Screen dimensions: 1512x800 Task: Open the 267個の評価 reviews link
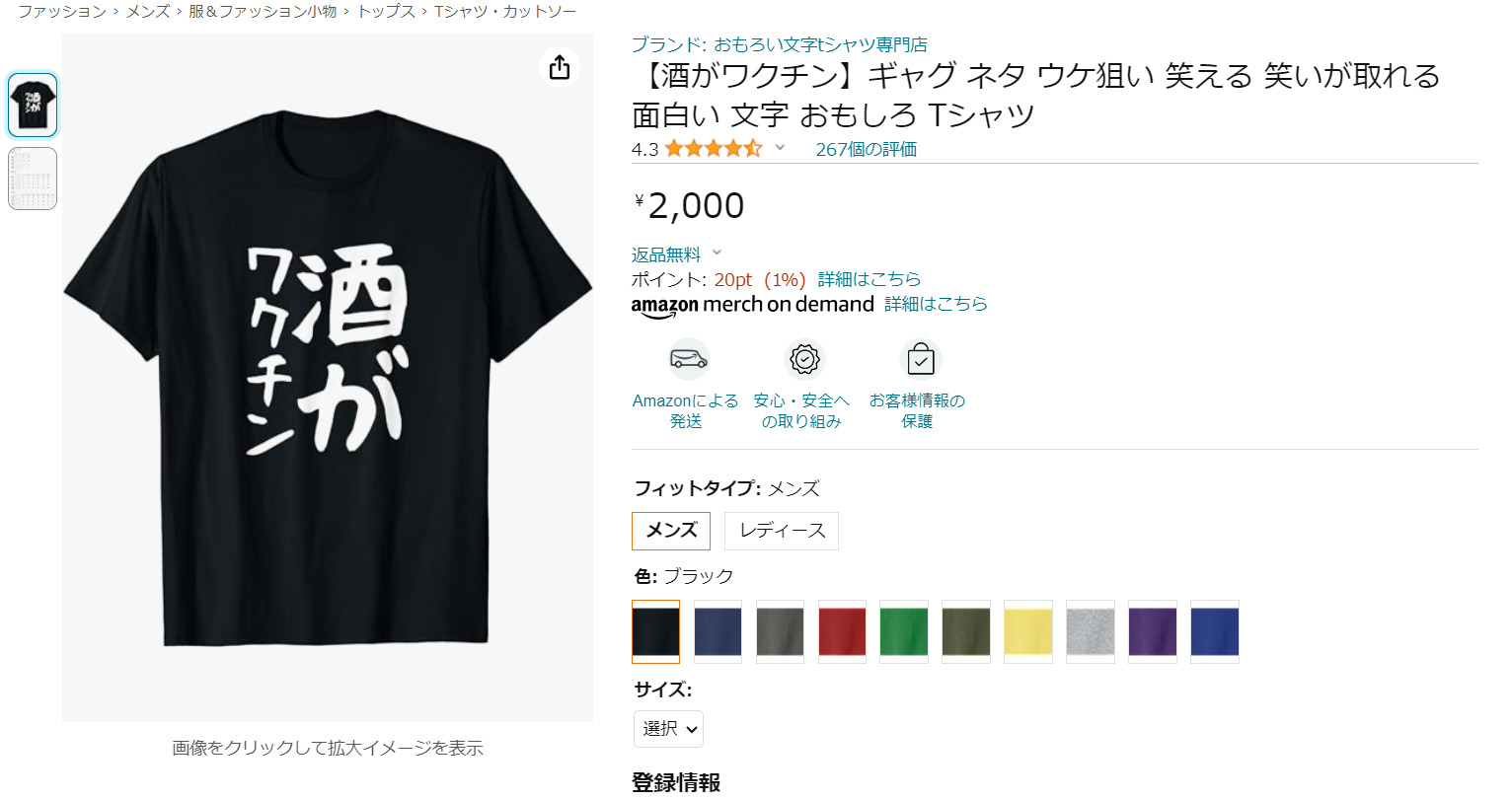tap(866, 149)
